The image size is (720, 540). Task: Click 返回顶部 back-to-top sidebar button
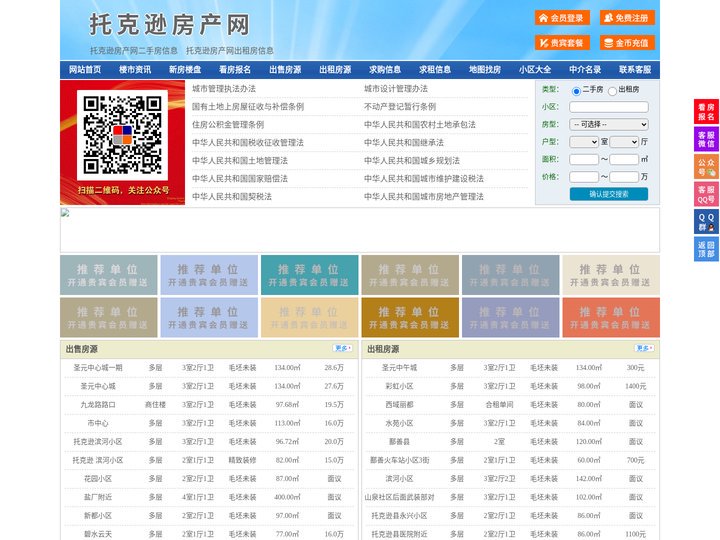(706, 249)
